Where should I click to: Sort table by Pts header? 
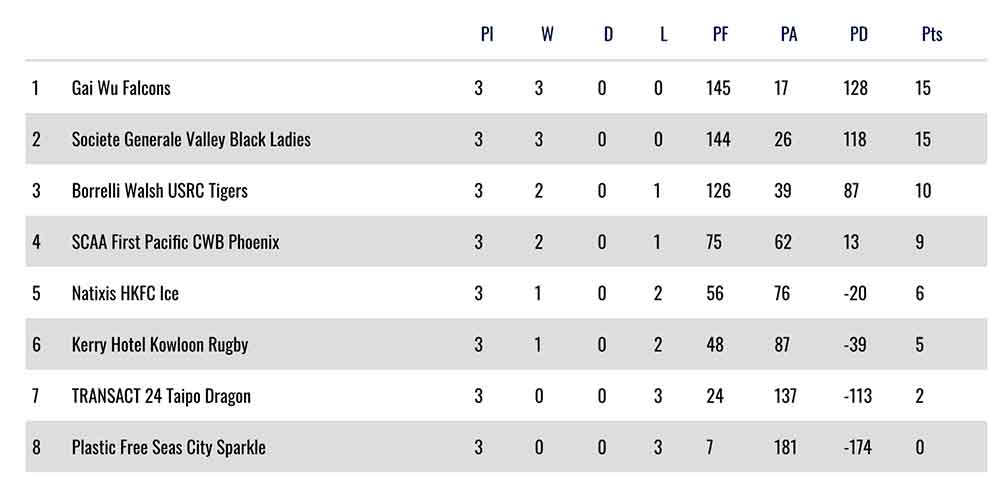pos(932,34)
